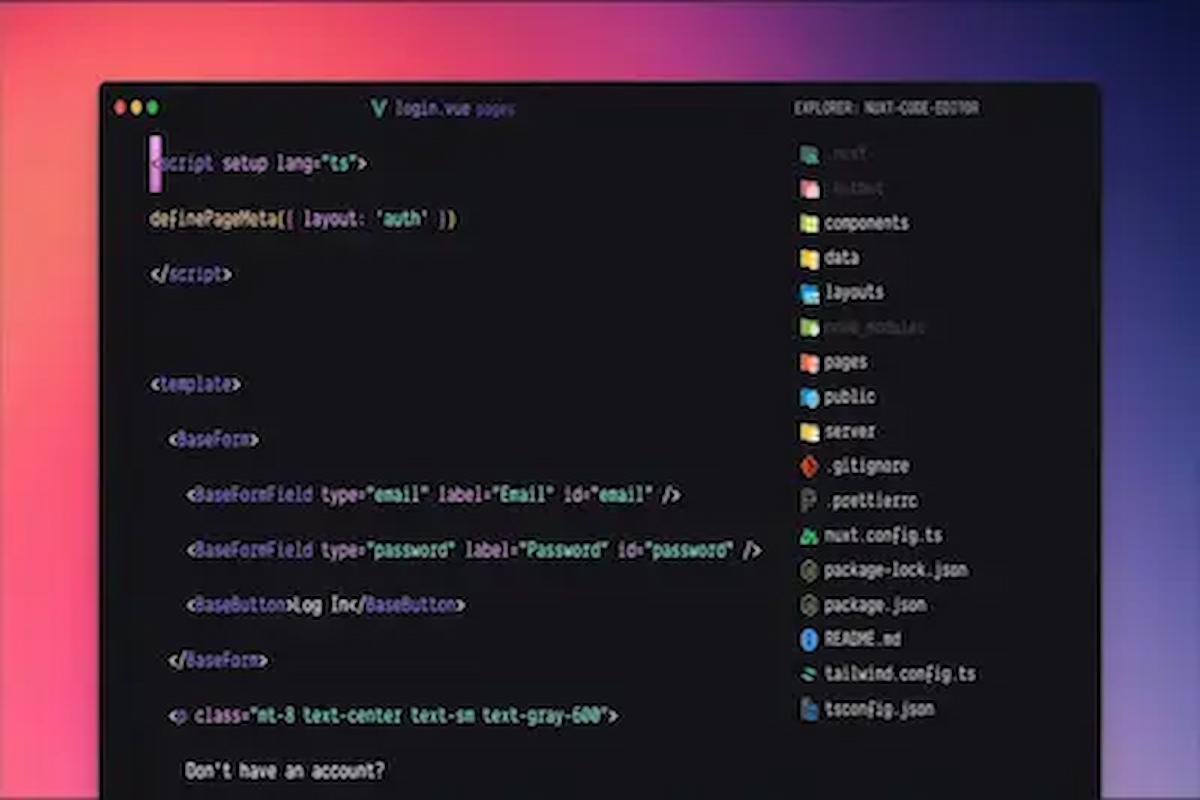Viewport: 1200px width, 800px height.
Task: Click the file icon beside tsconfig.json
Action: click(x=809, y=709)
